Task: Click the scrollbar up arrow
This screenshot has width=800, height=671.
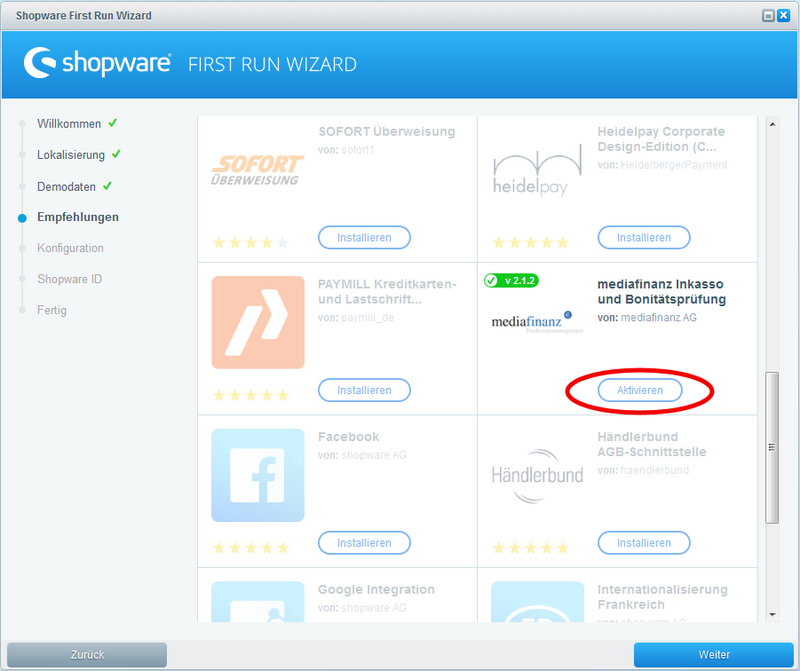Action: (x=772, y=124)
